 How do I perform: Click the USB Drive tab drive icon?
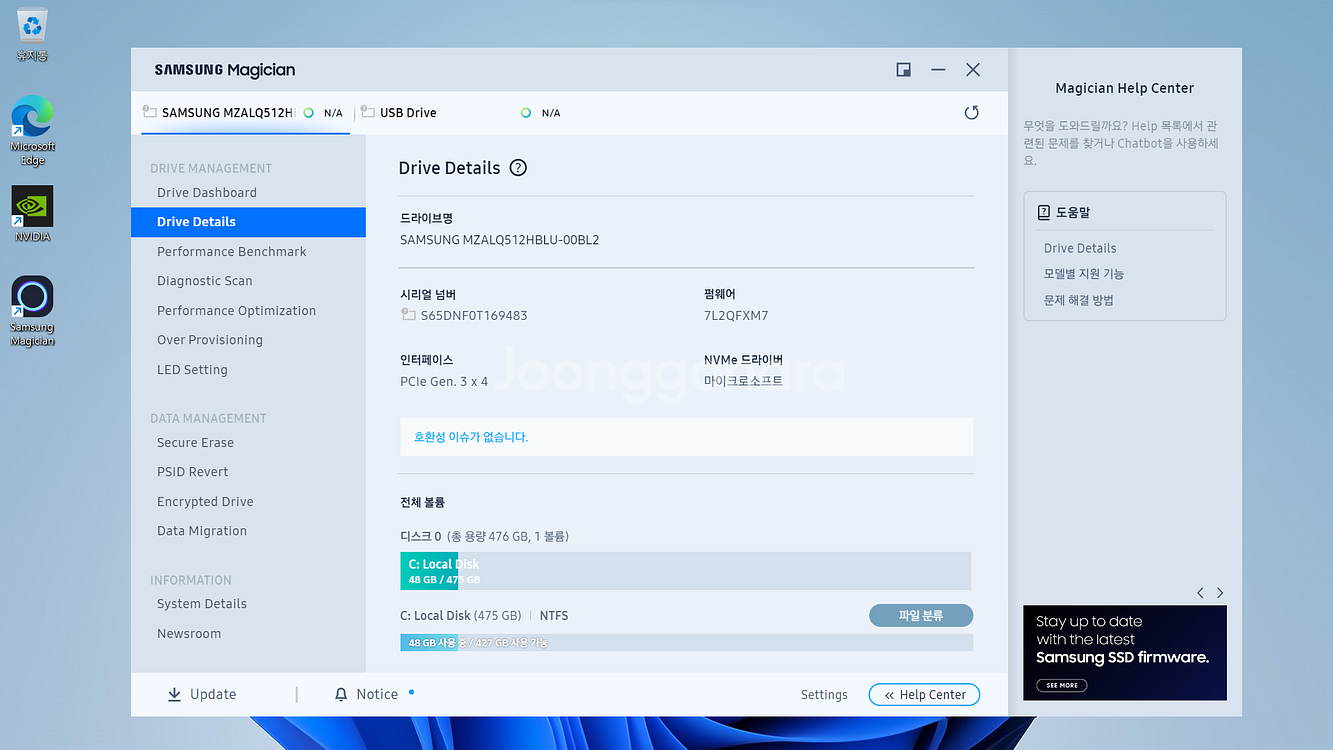(368, 112)
